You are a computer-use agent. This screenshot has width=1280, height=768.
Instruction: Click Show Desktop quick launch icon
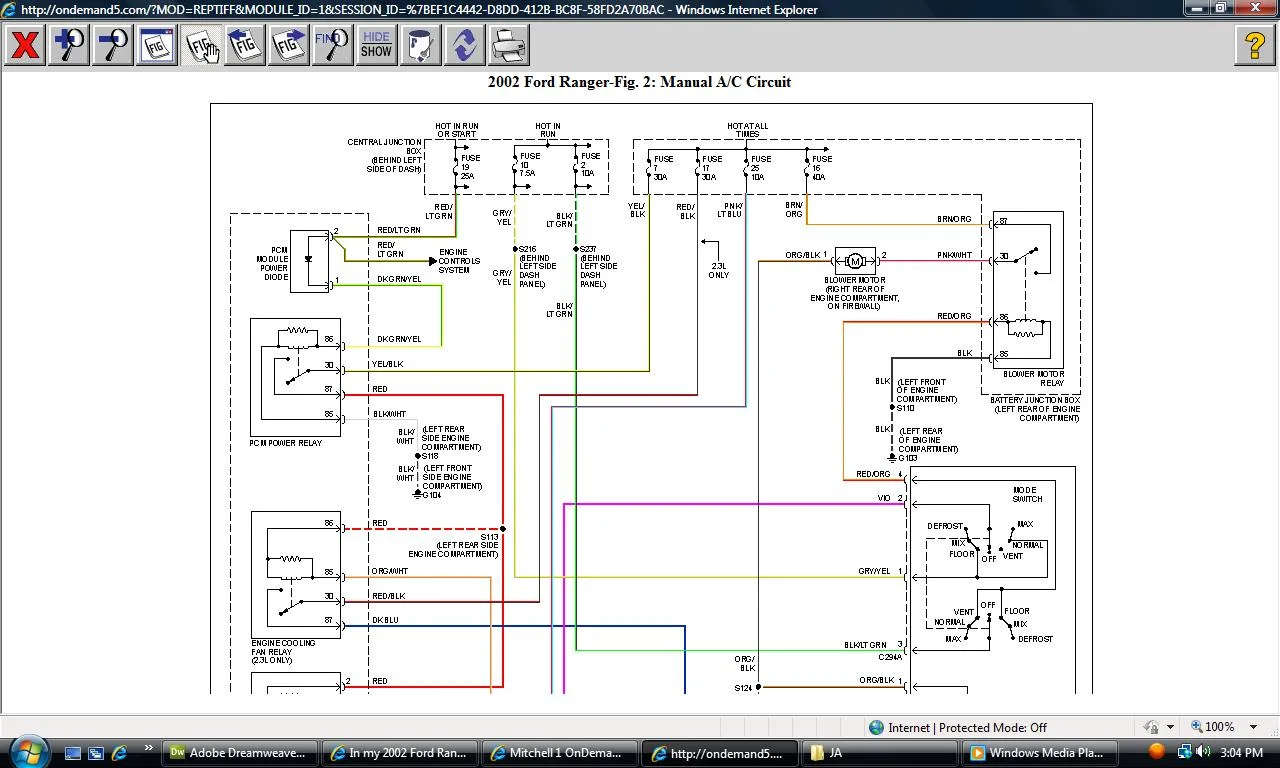point(72,753)
